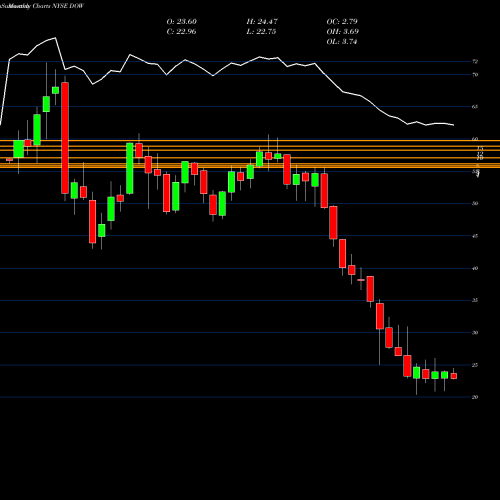This screenshot has height=500, width=500.
Task: Select the close value 'C: 22.96'
Action: (181, 32)
